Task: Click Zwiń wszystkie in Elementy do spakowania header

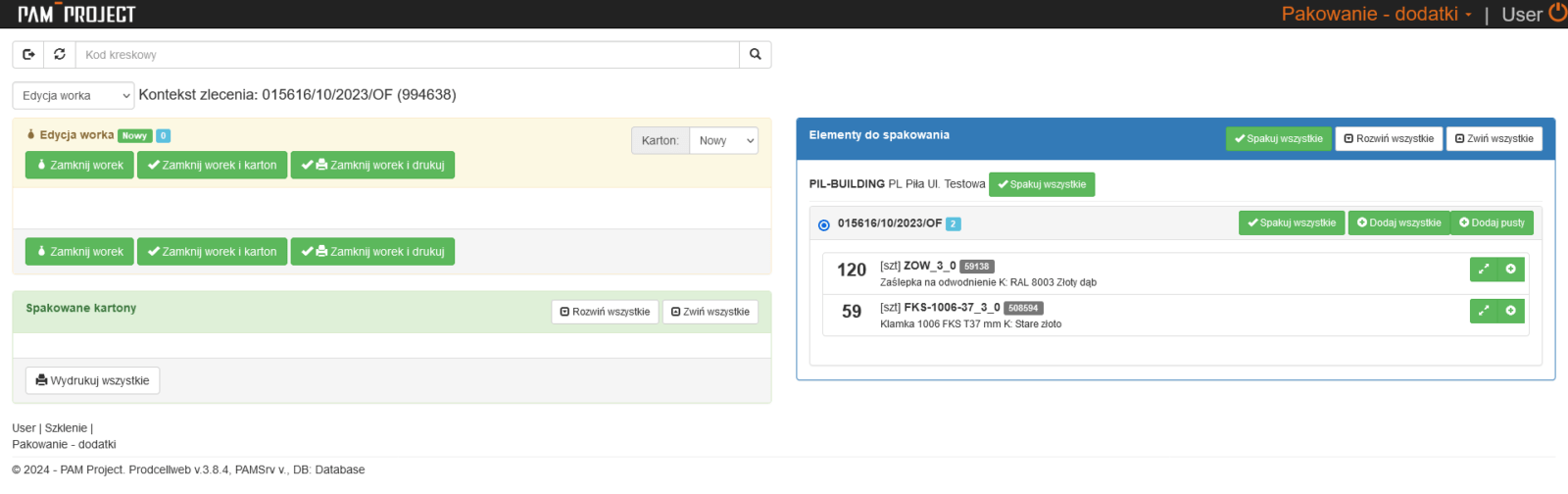Action: point(1494,139)
